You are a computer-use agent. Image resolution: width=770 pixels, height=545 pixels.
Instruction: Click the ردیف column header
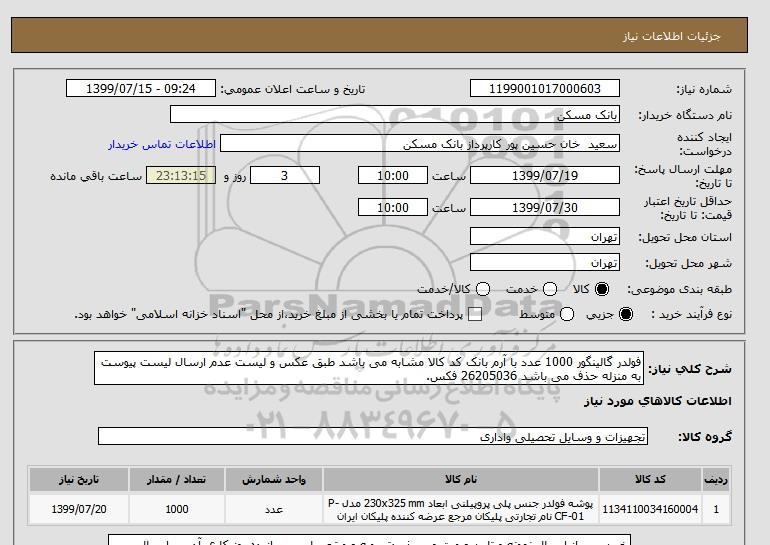pyautogui.click(x=716, y=480)
